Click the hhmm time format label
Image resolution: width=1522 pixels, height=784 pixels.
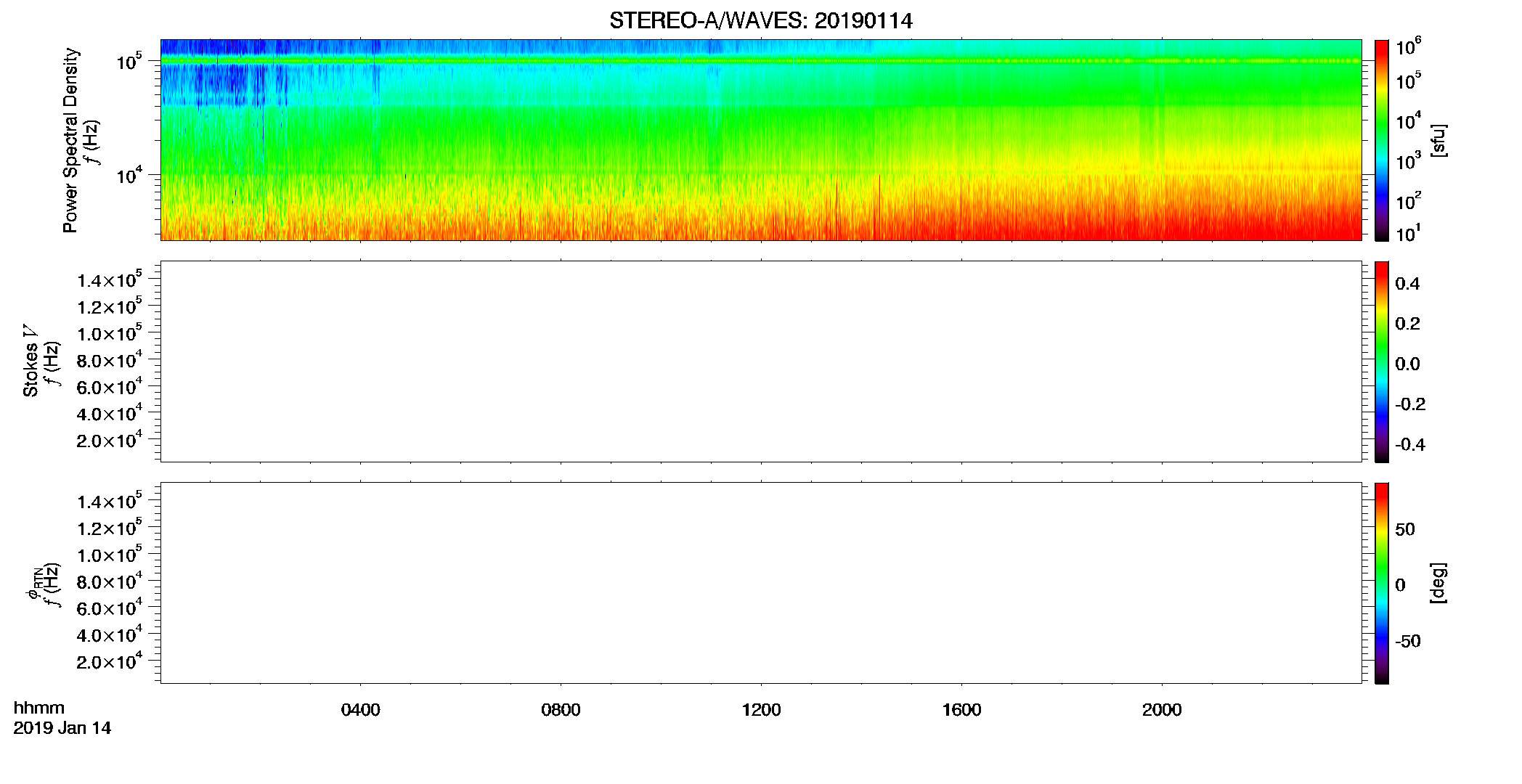pos(39,708)
